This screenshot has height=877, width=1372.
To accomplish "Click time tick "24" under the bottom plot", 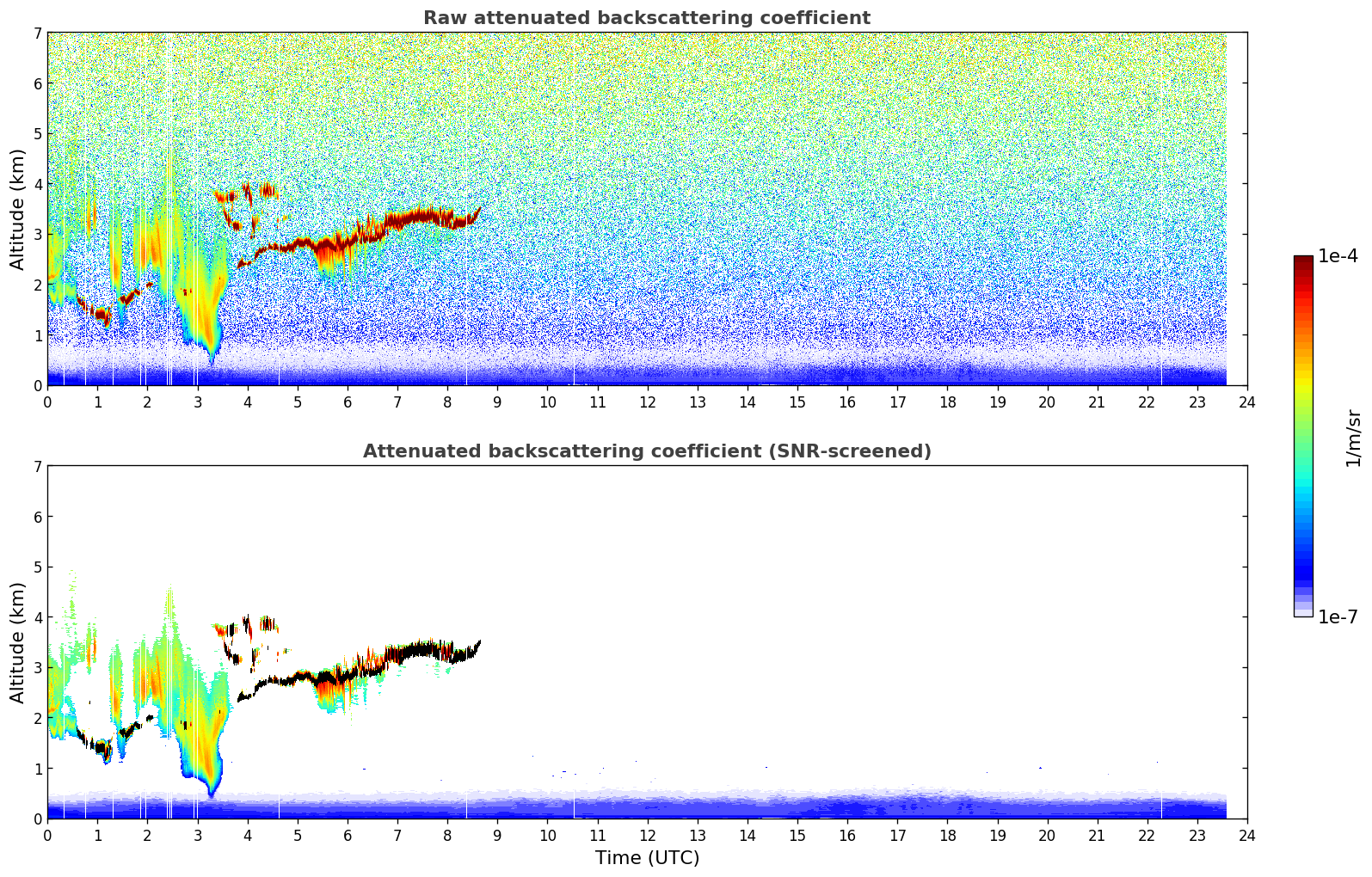I will pyautogui.click(x=1247, y=835).
